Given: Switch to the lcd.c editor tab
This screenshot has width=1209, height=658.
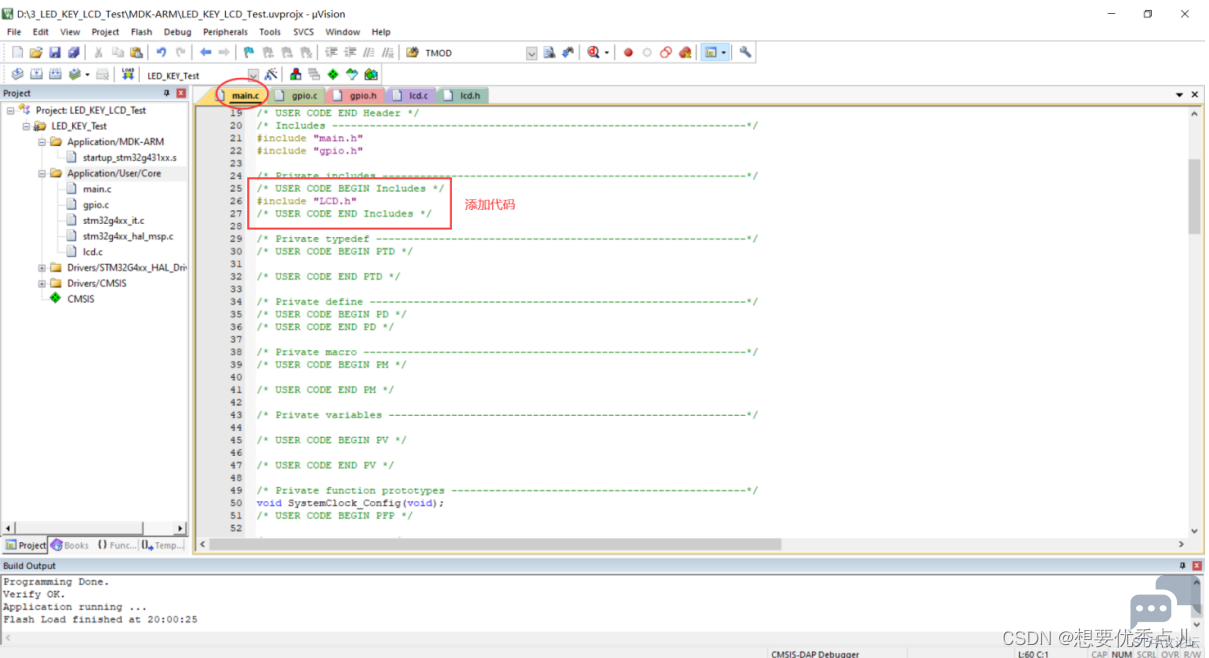Looking at the screenshot, I should pyautogui.click(x=412, y=96).
